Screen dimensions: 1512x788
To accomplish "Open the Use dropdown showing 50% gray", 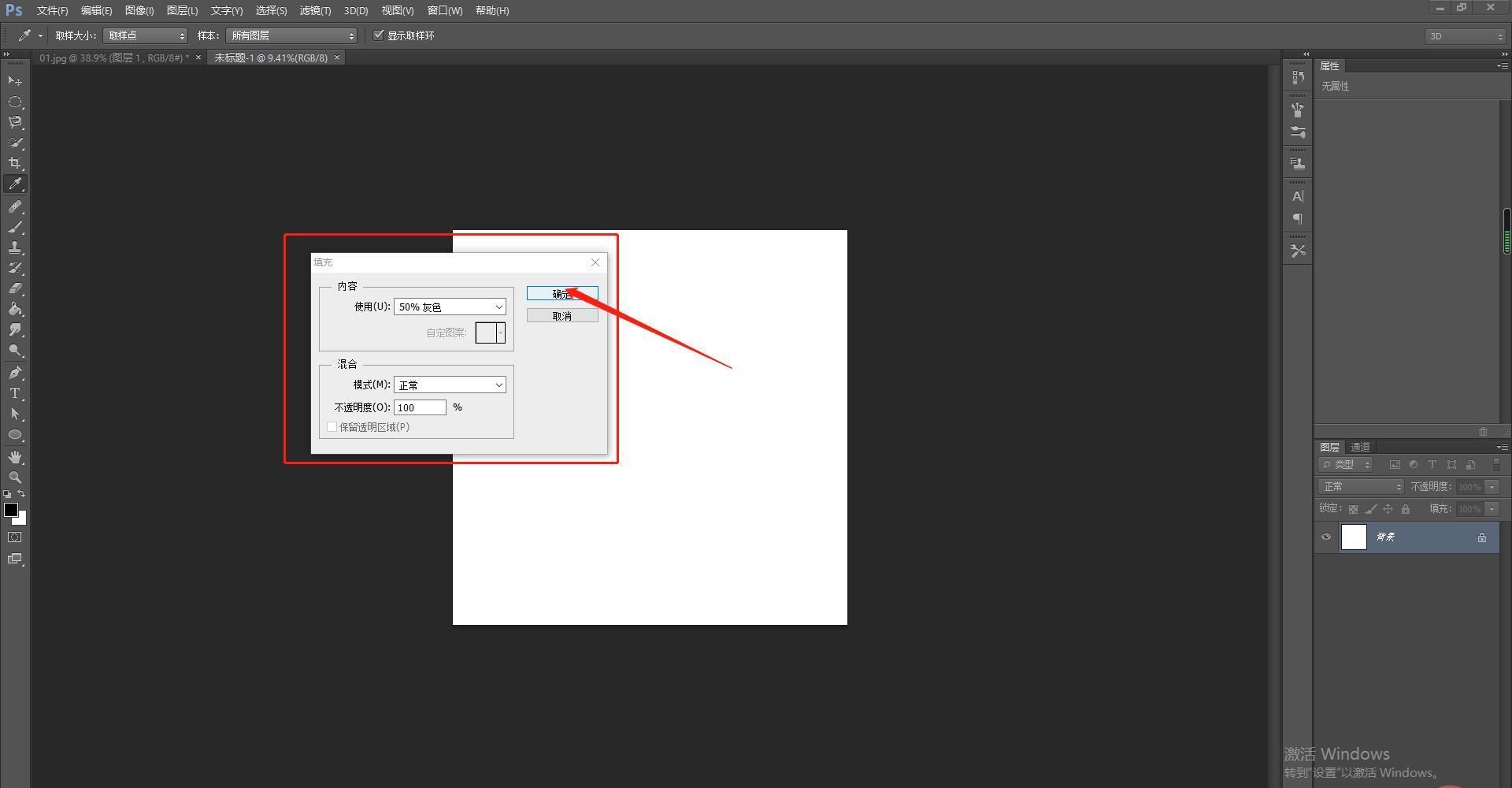I will coord(450,307).
